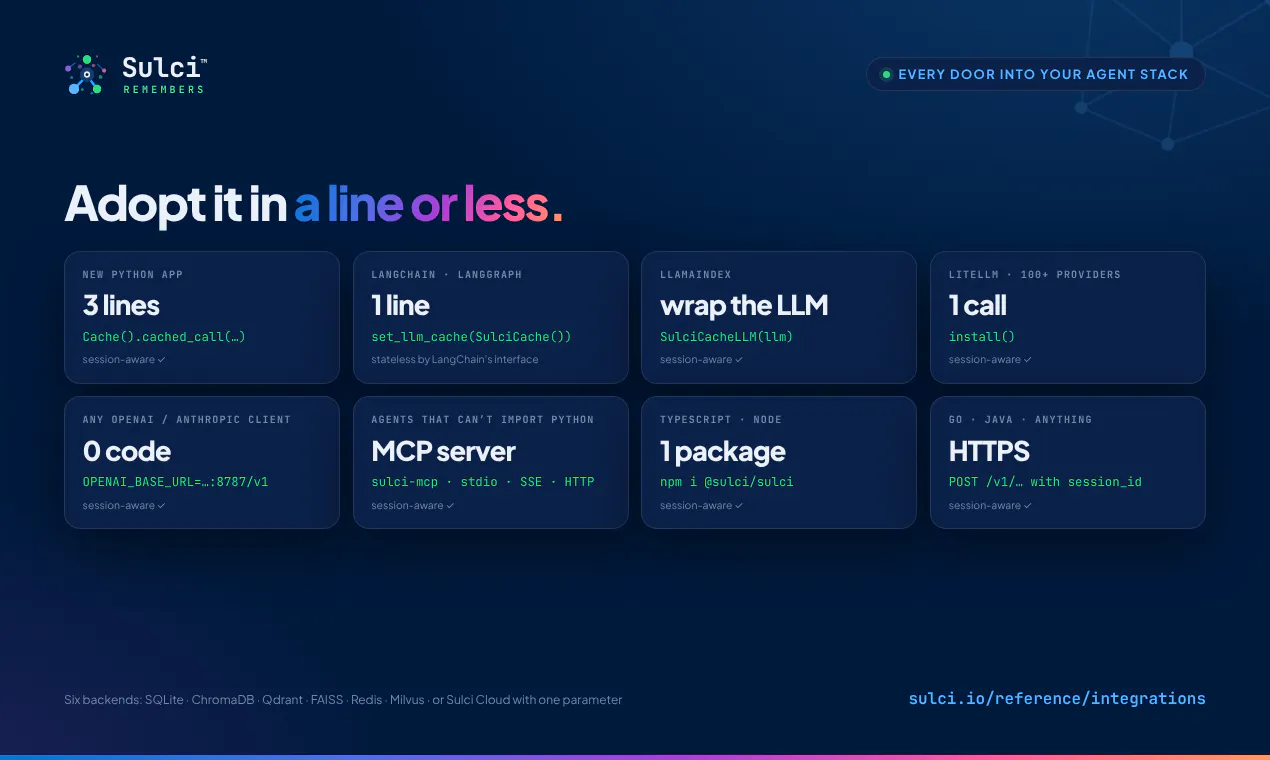Select the "3 lines" card title
The width and height of the screenshot is (1270, 760).
coord(121,305)
